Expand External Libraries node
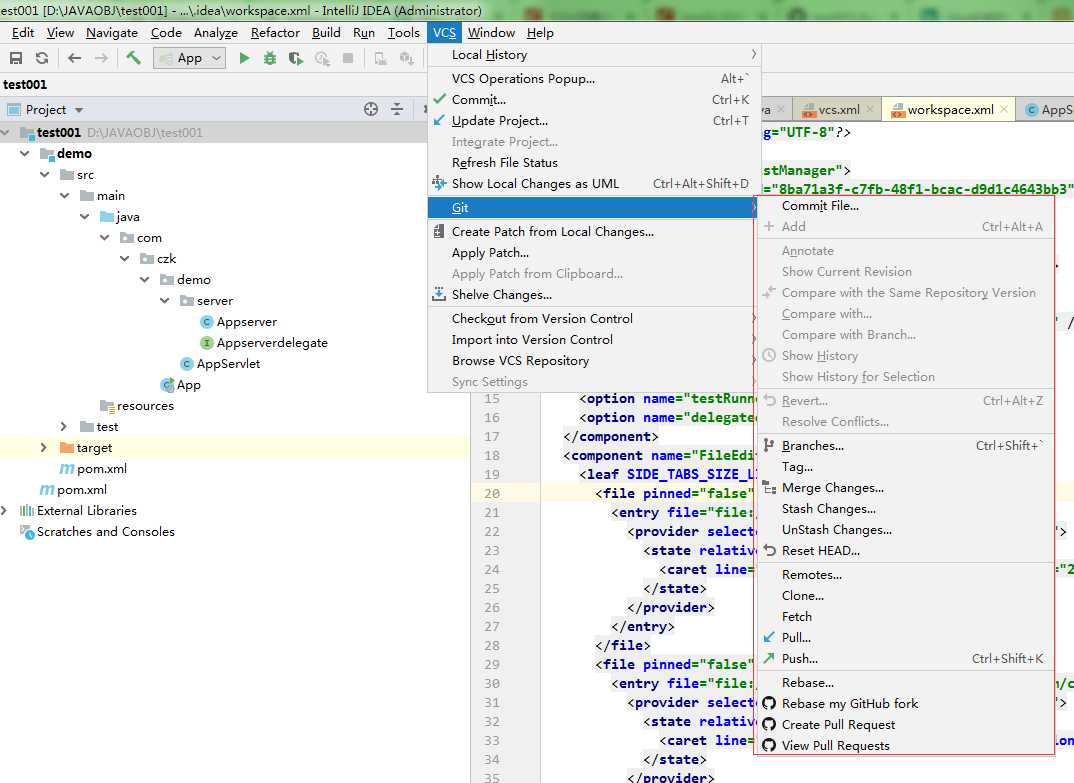The image size is (1074, 783). pyautogui.click(x=5, y=510)
